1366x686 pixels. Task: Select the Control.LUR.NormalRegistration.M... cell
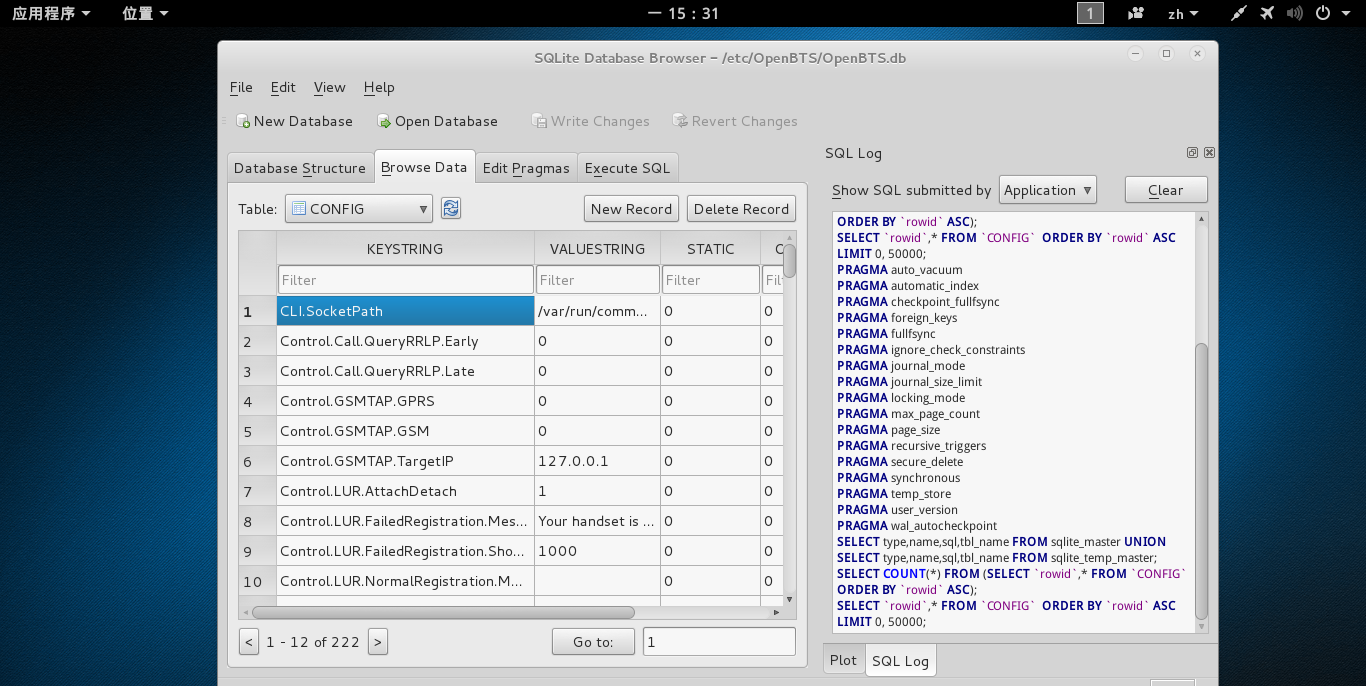pos(405,581)
